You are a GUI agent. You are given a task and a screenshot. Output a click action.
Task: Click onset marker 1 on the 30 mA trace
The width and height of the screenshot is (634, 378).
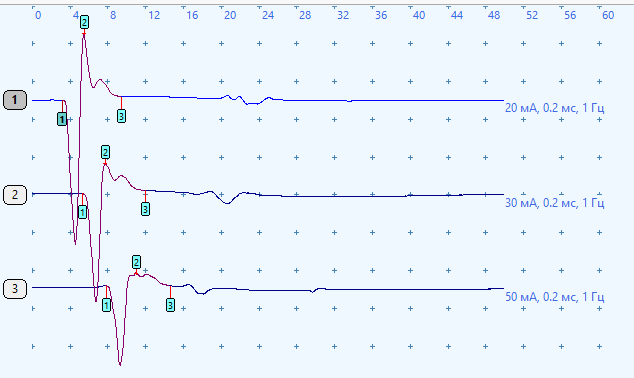point(82,212)
